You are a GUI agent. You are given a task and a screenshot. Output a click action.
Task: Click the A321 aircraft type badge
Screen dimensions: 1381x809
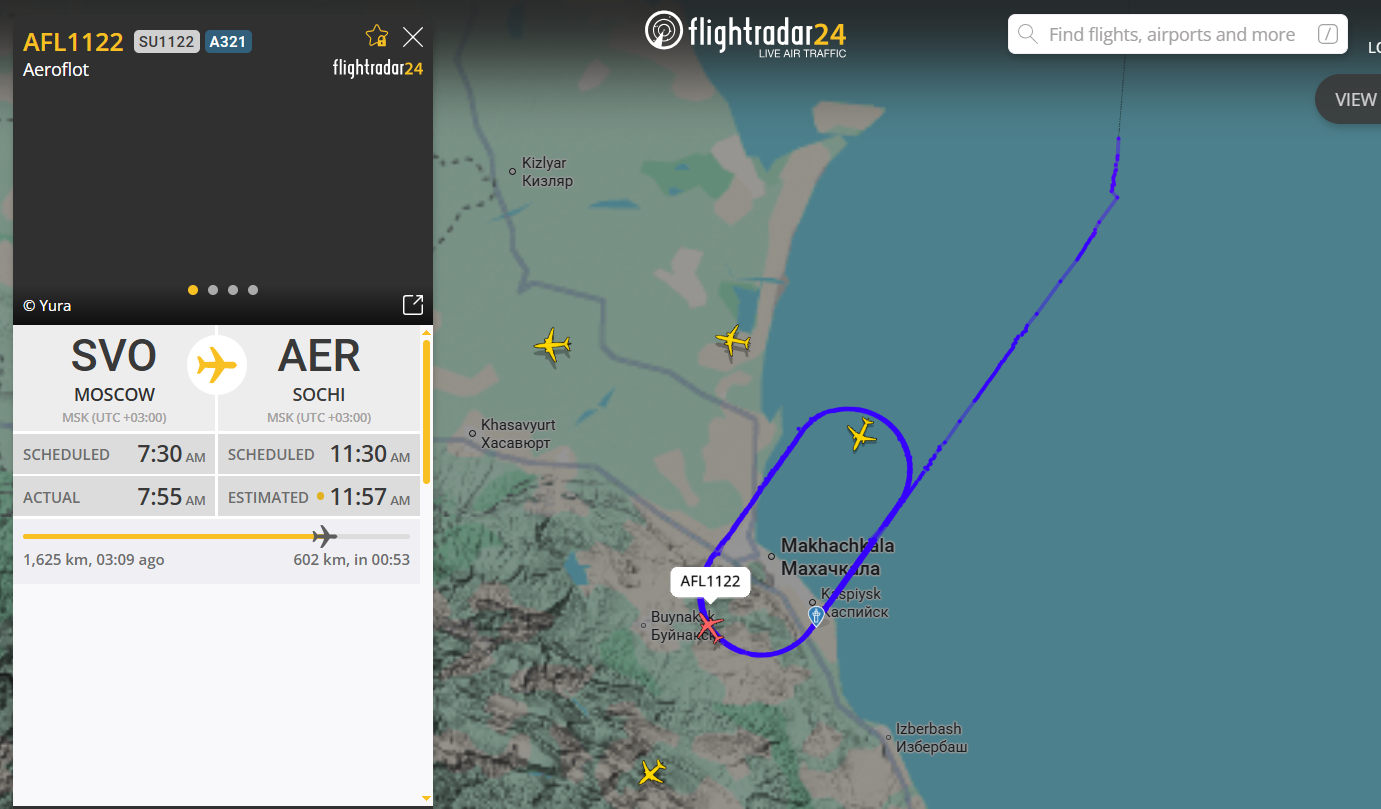coord(228,42)
